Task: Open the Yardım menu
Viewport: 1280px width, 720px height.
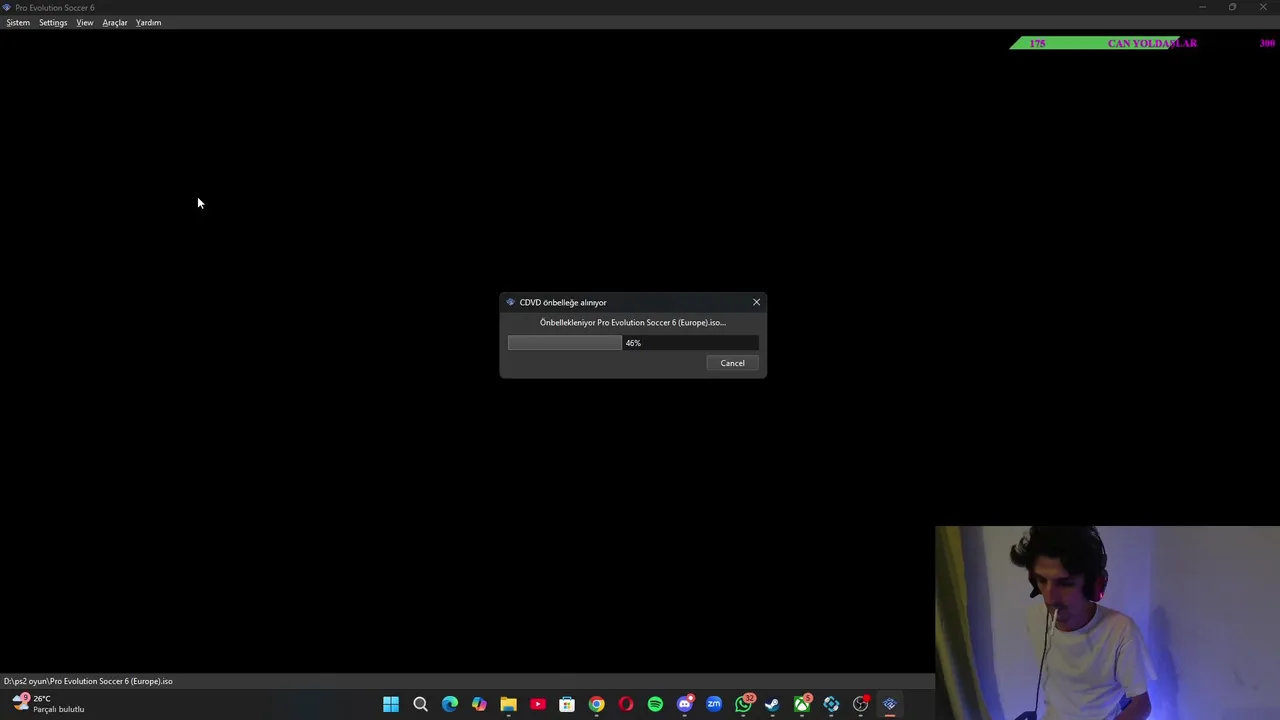Action: pos(148,22)
